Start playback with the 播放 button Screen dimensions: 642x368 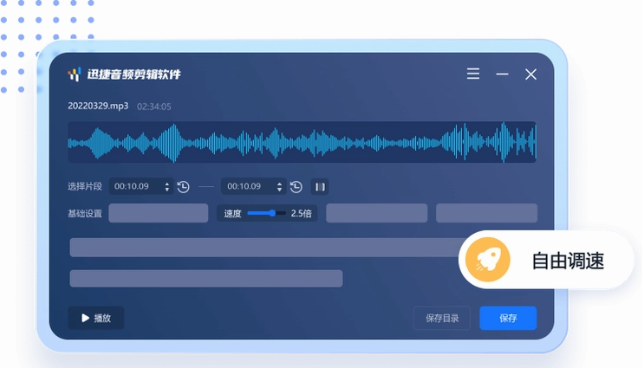pyautogui.click(x=96, y=318)
